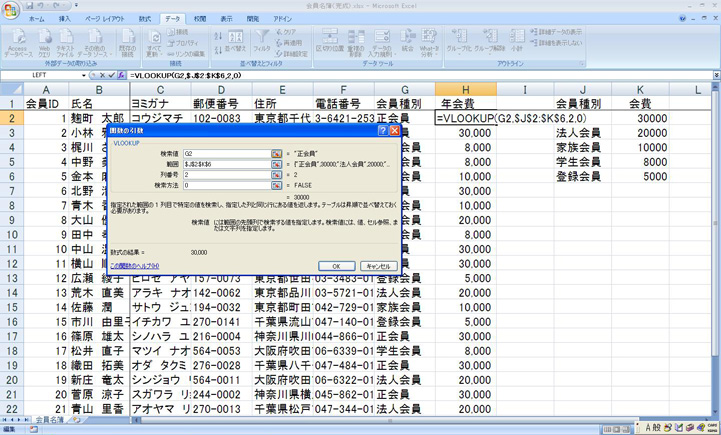Switch to the ホーム ribbon tab

(36, 19)
